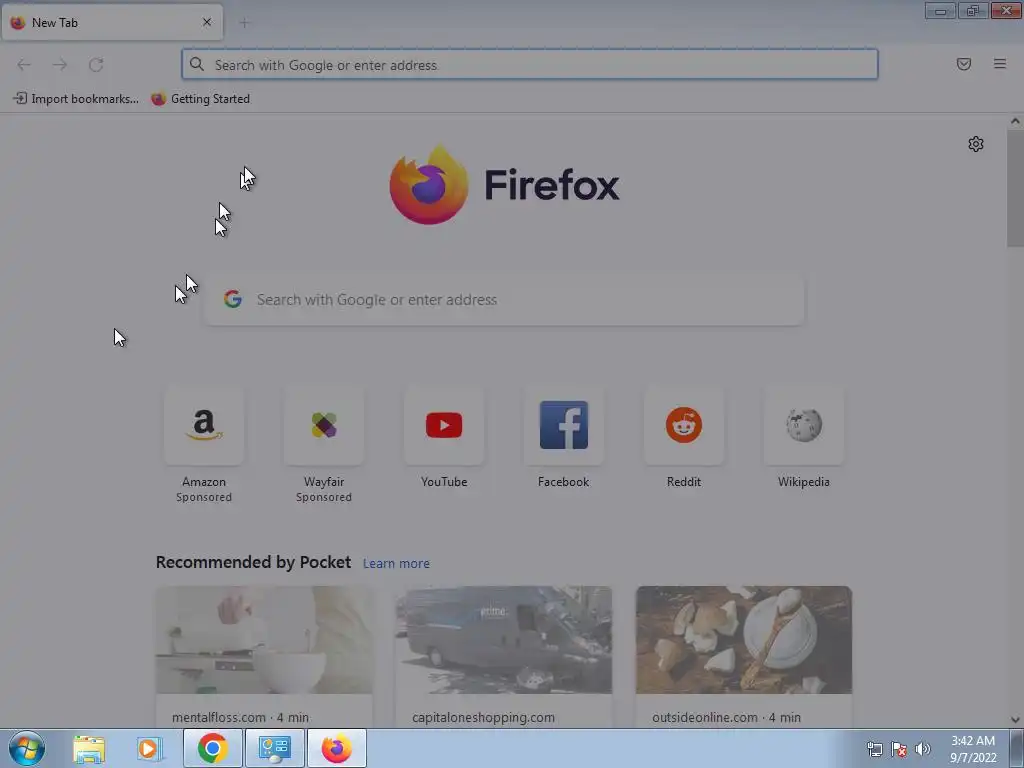This screenshot has height=768, width=1024.
Task: Click Learn more link beside Pocket
Action: point(396,564)
